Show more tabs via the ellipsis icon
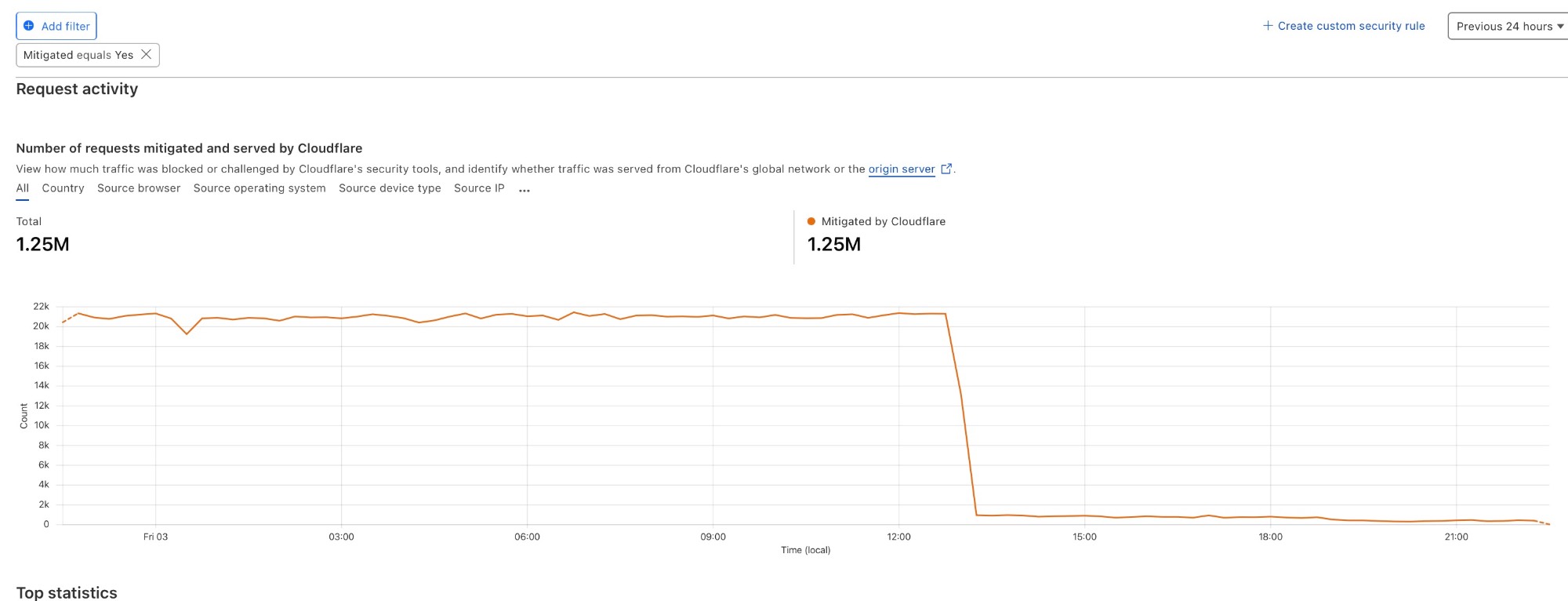 pyautogui.click(x=524, y=190)
